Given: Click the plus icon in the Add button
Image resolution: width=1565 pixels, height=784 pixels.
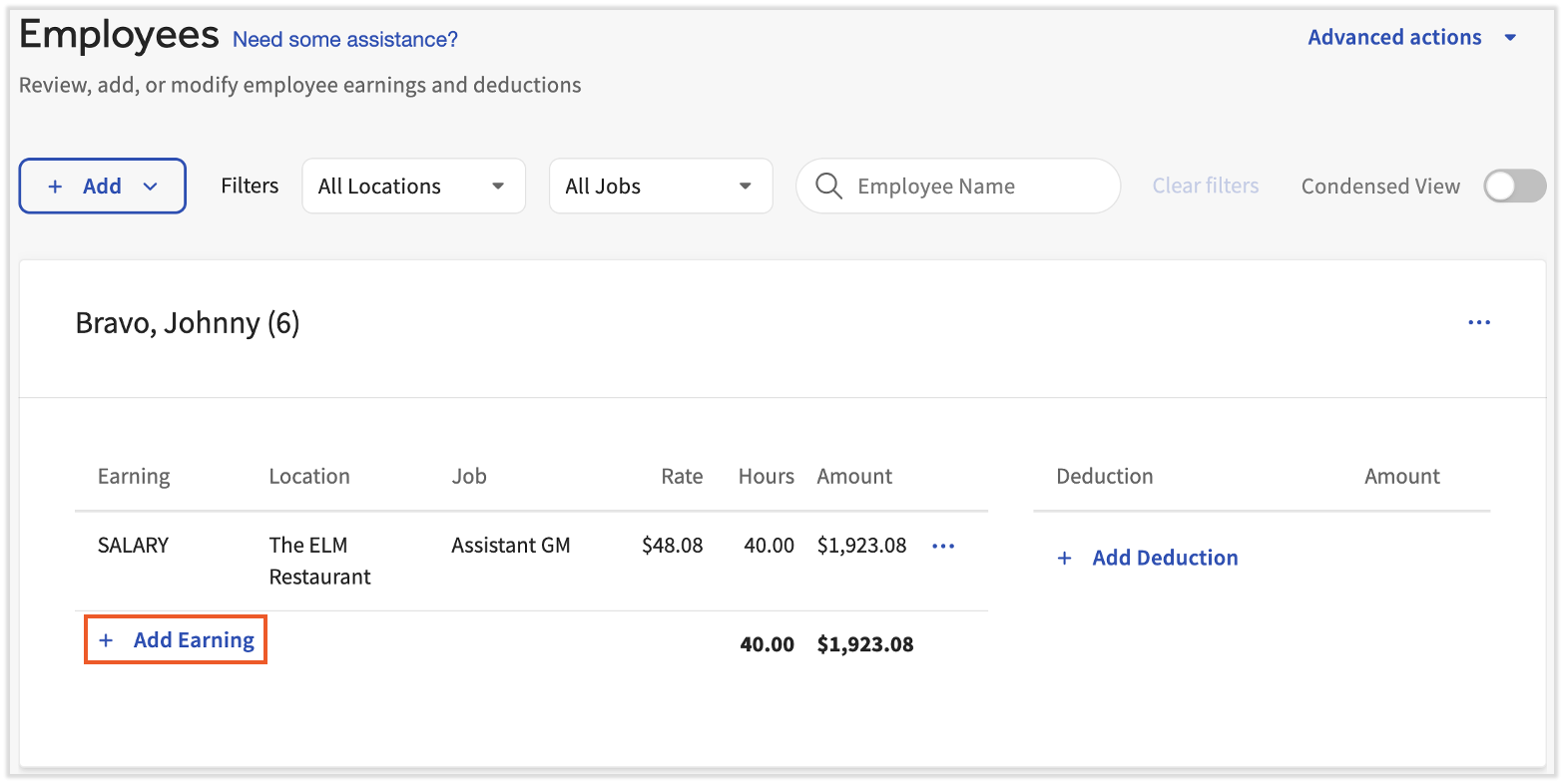Looking at the screenshot, I should pyautogui.click(x=55, y=187).
